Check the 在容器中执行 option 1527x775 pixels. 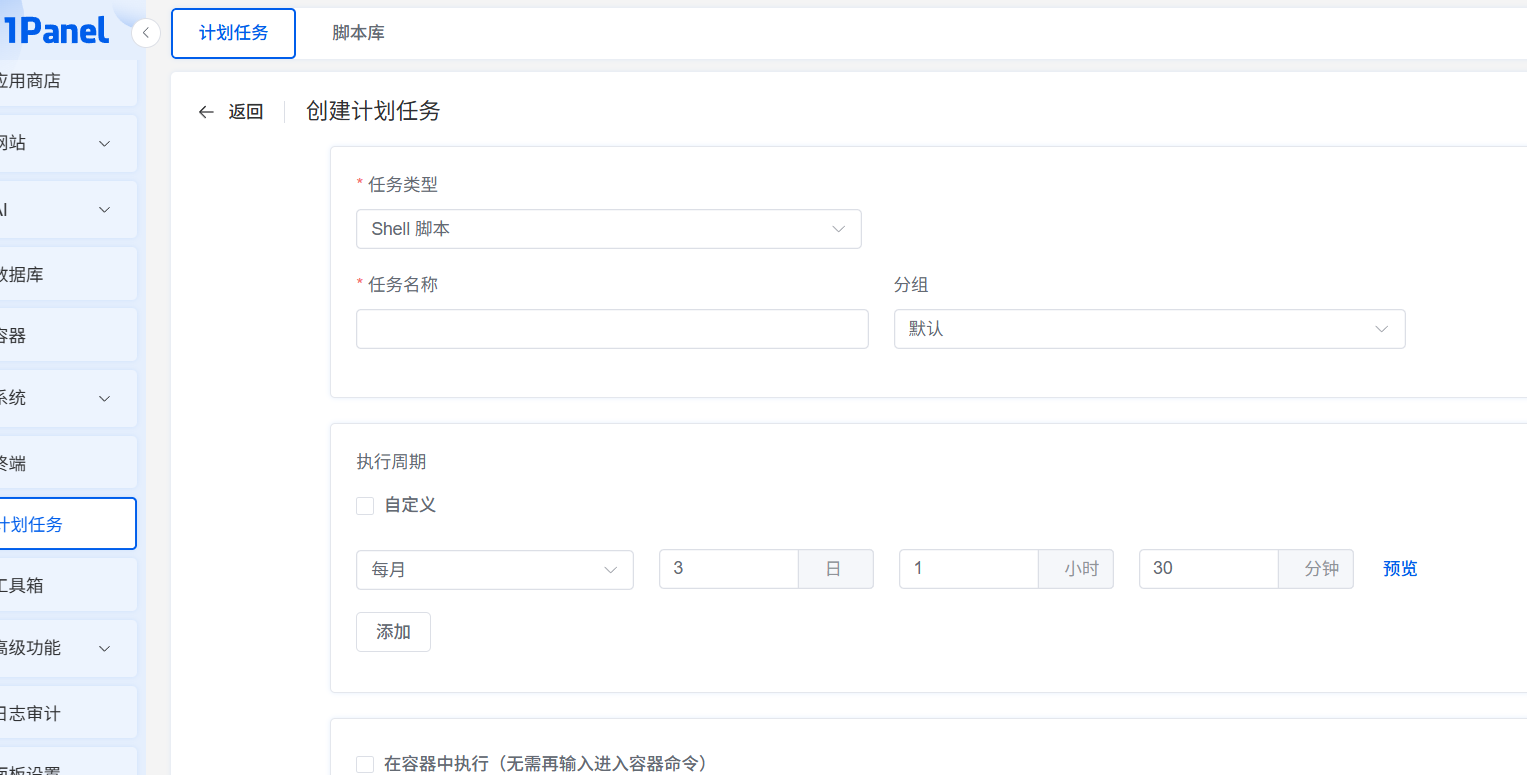(365, 765)
